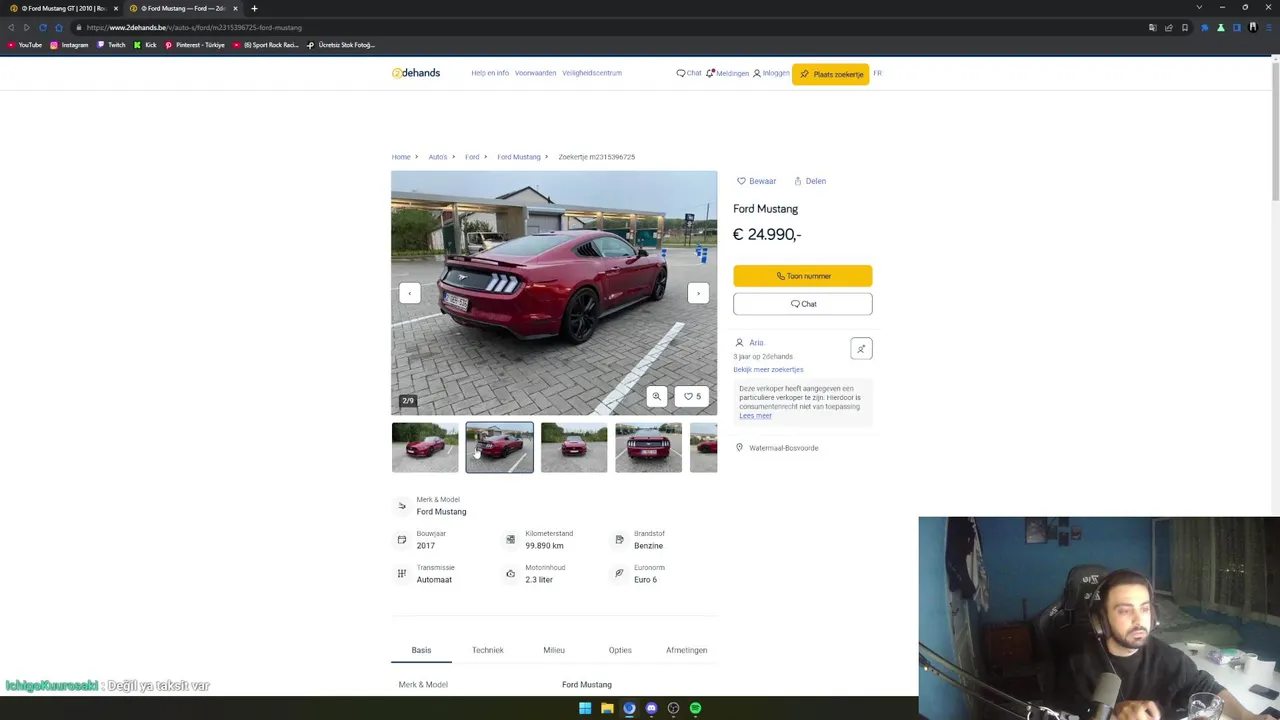Open the Twitch bookmark
The width and height of the screenshot is (1280, 720).
click(111, 45)
